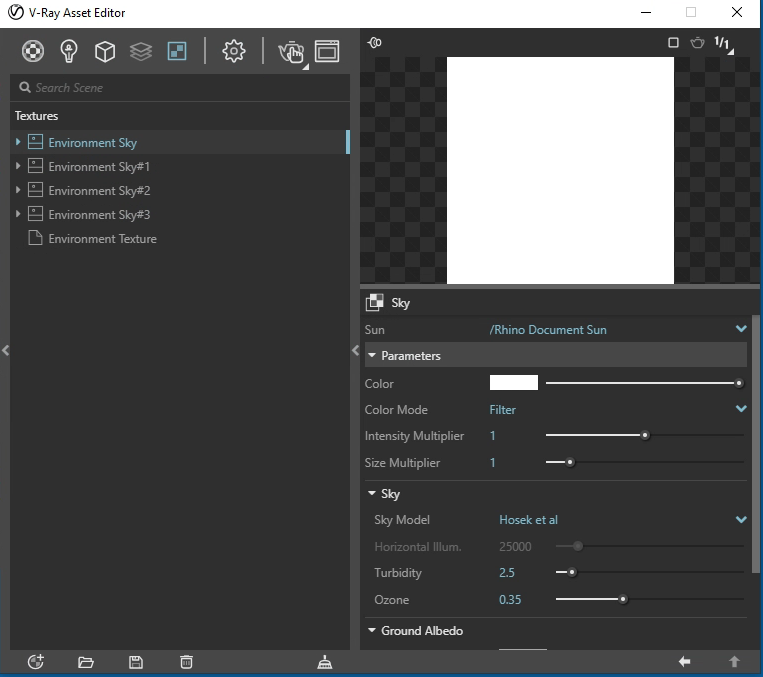This screenshot has height=677, width=763.
Task: Click the Ozone value 0.35
Action: point(510,600)
